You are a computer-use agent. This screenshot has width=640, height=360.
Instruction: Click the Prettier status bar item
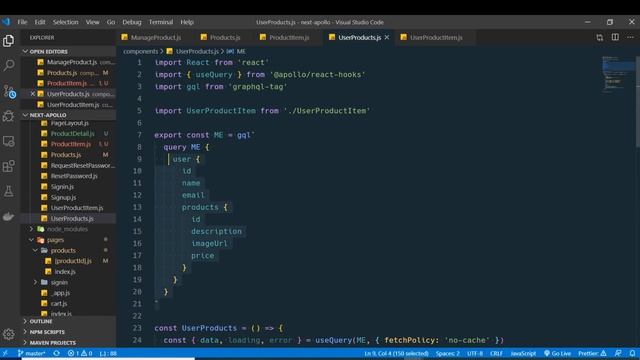592,353
